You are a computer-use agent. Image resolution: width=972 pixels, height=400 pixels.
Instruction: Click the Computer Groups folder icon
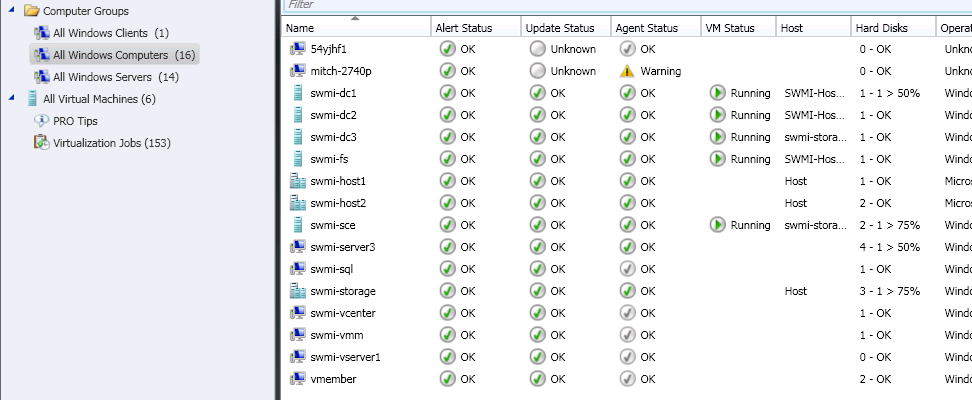[x=31, y=11]
